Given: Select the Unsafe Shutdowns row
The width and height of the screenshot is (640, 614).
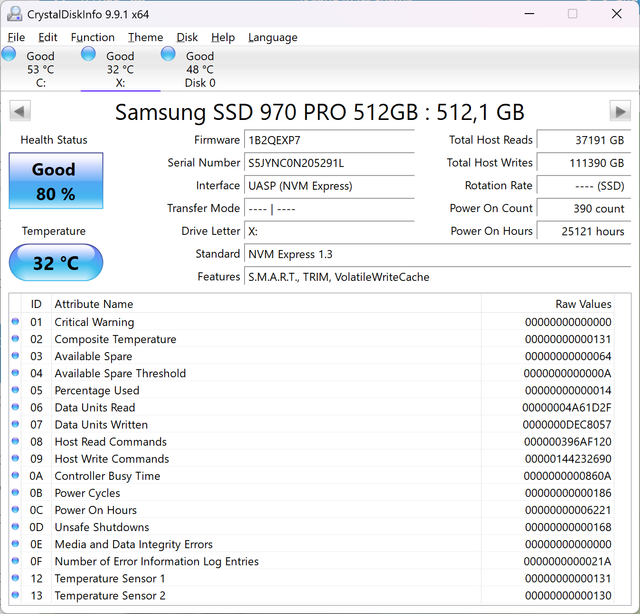Looking at the screenshot, I should tap(312, 528).
